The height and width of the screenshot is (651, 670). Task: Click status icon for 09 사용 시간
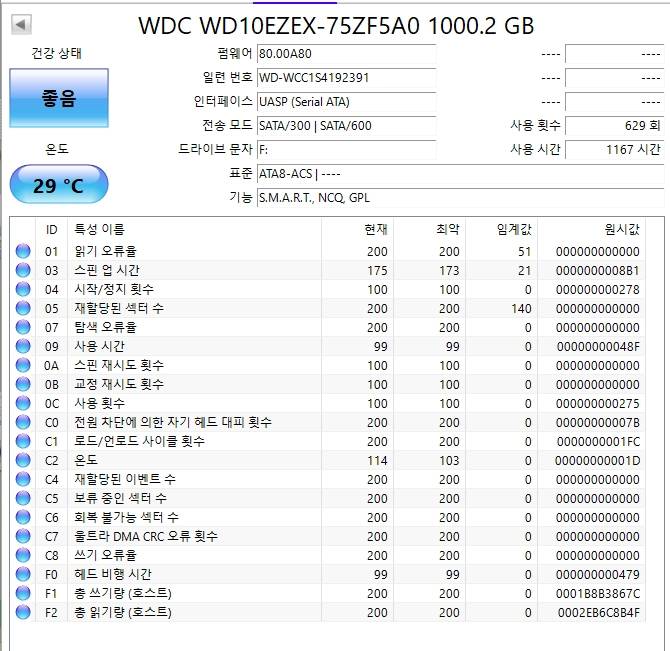point(23,346)
